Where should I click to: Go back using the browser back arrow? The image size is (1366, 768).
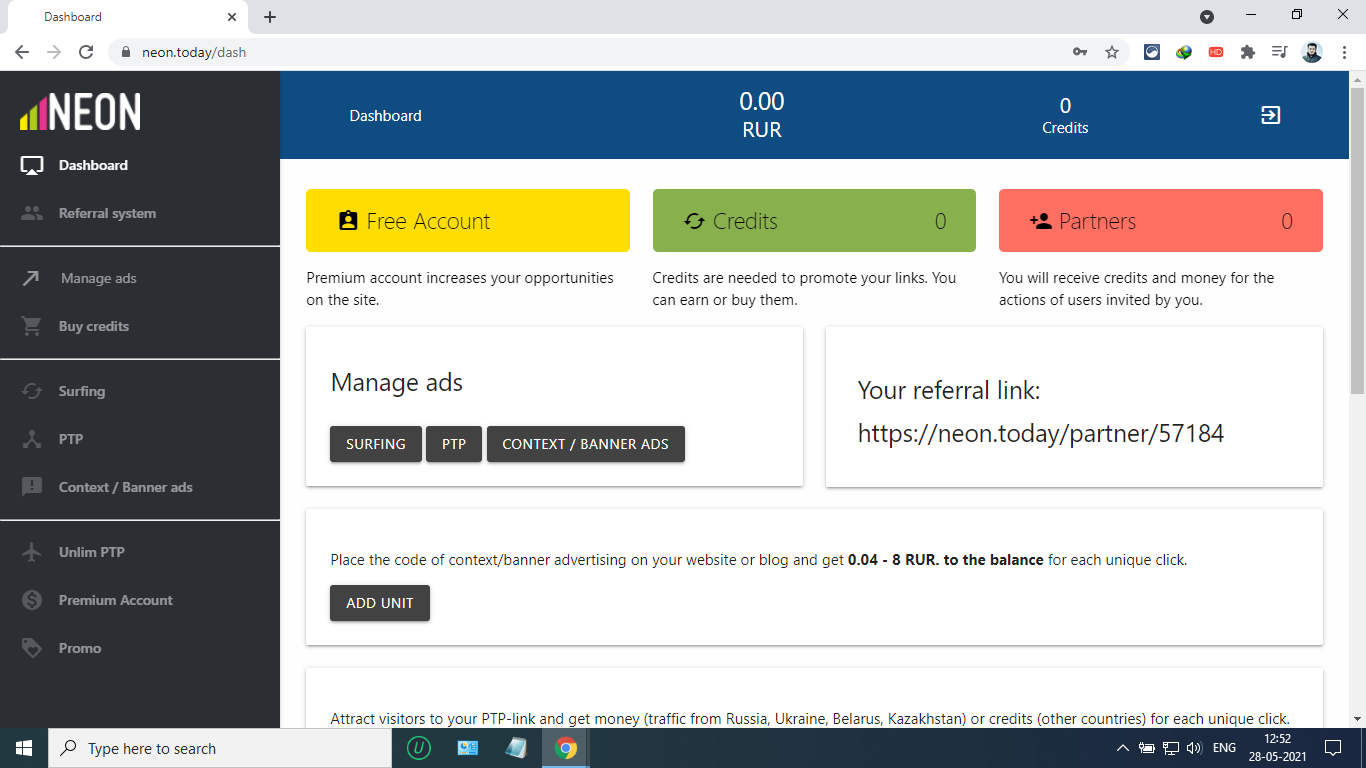(x=22, y=52)
